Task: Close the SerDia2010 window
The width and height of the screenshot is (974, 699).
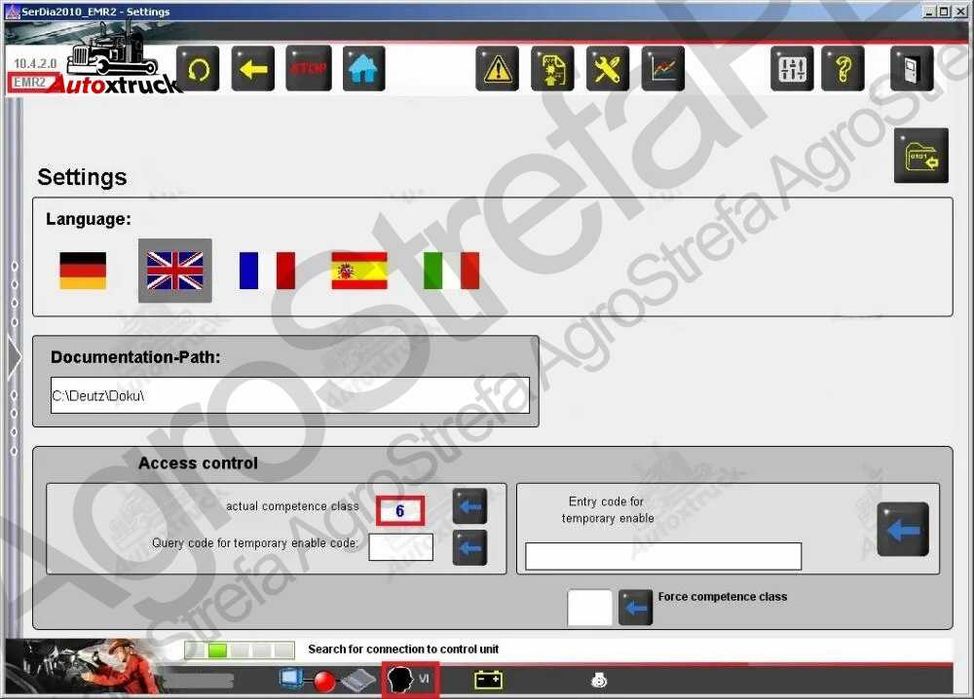Action: [960, 11]
